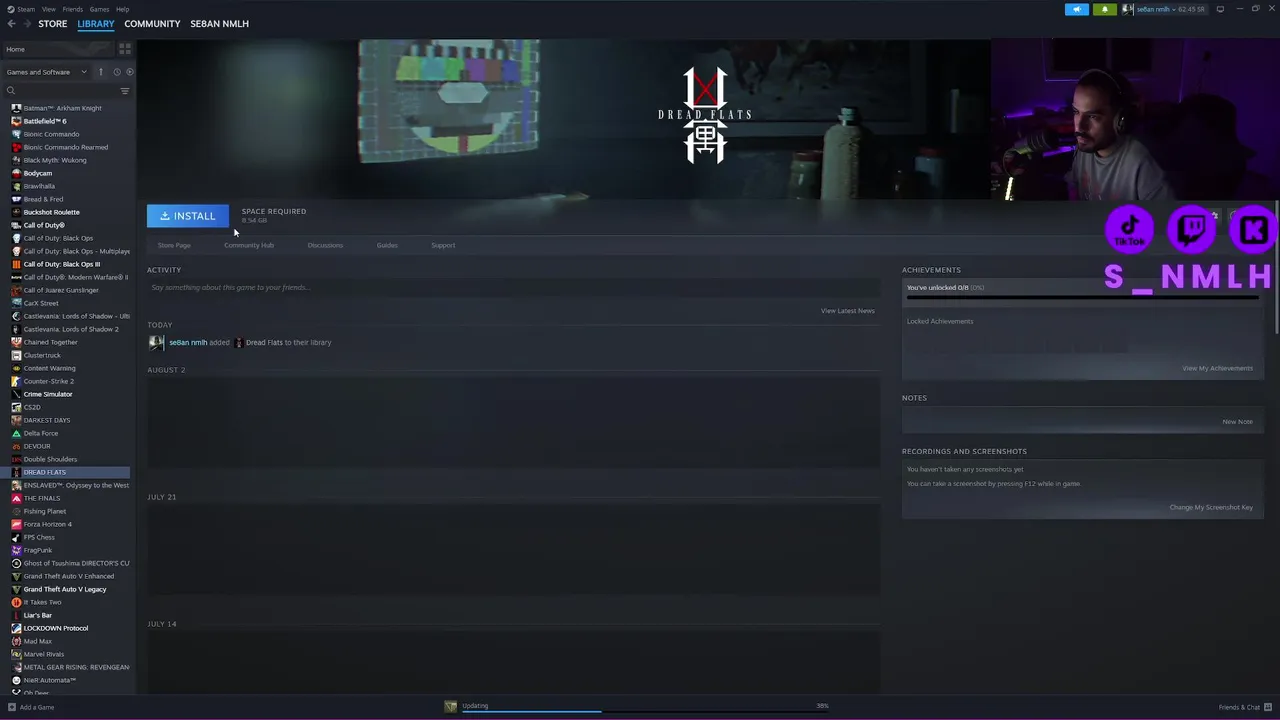Open the Games menu
The width and height of the screenshot is (1280, 720).
pos(99,9)
